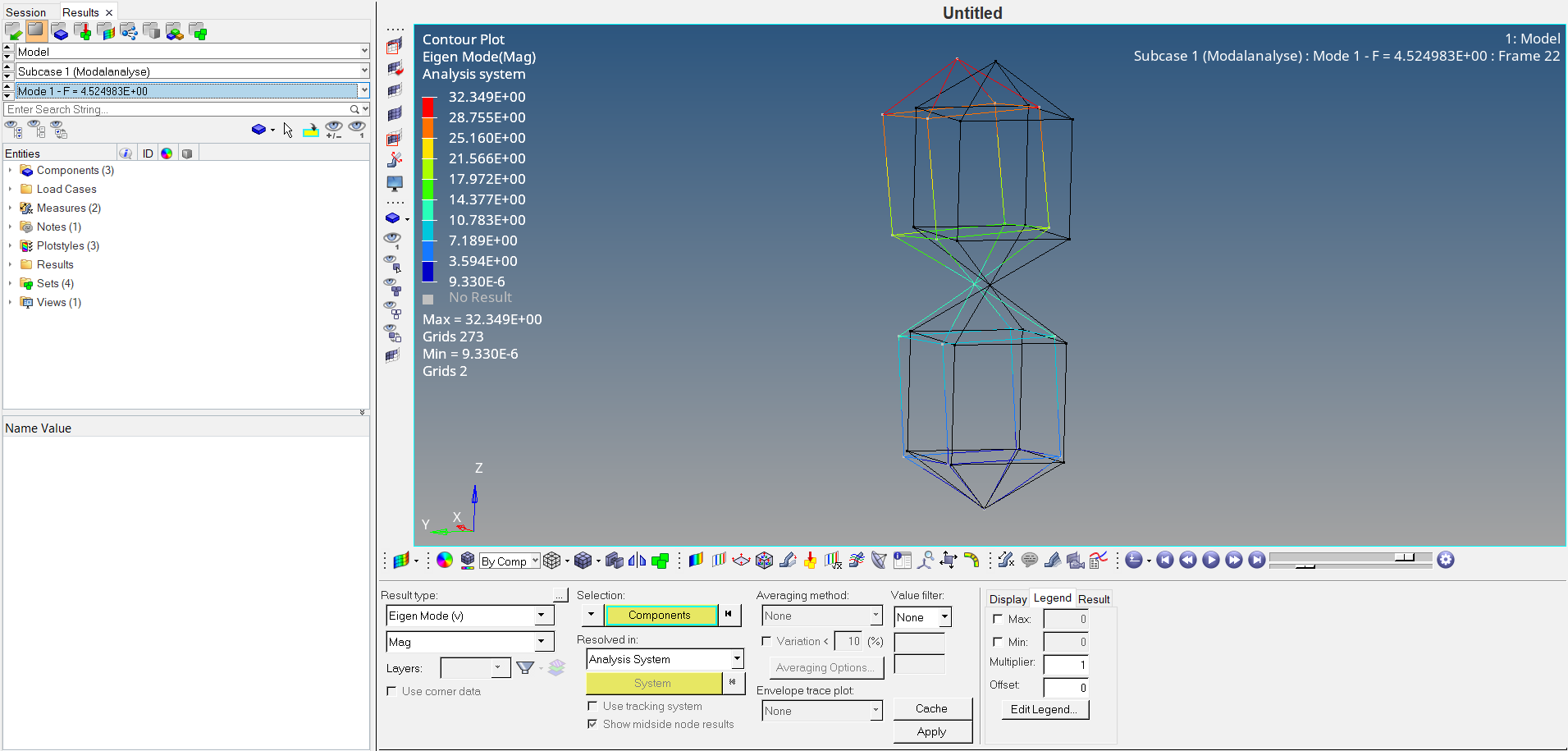Check the Use tracking system option
This screenshot has height=751, width=1568.
pos(593,706)
